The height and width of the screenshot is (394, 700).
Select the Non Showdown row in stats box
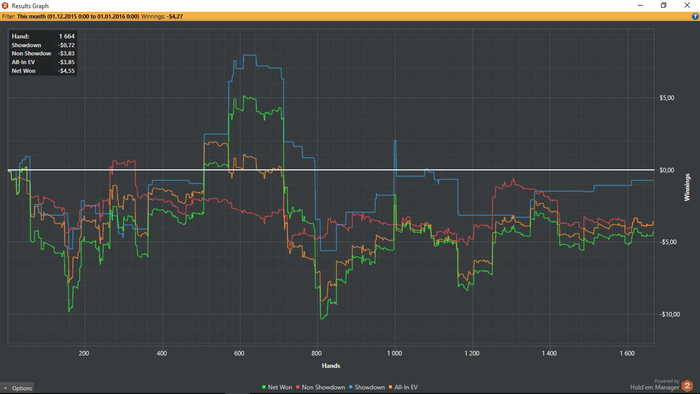43,54
